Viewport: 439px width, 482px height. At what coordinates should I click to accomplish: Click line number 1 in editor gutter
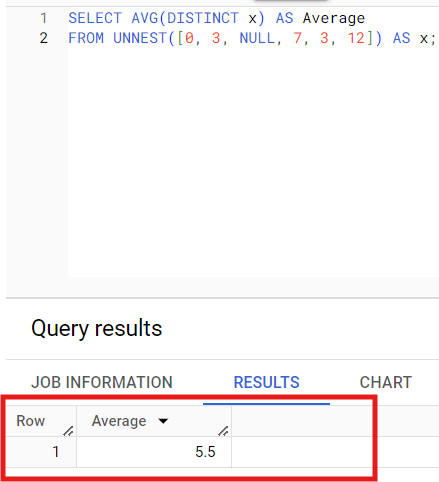point(44,18)
